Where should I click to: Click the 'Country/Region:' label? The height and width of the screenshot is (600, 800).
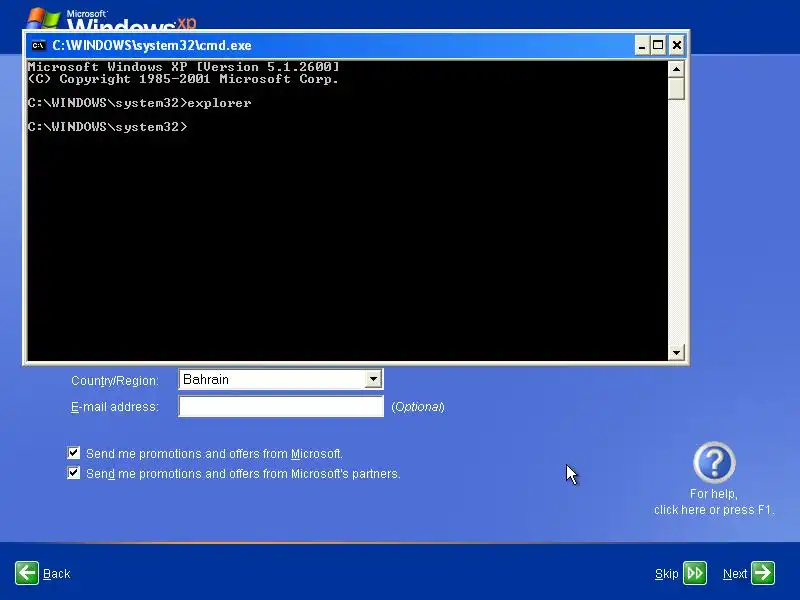pos(115,381)
